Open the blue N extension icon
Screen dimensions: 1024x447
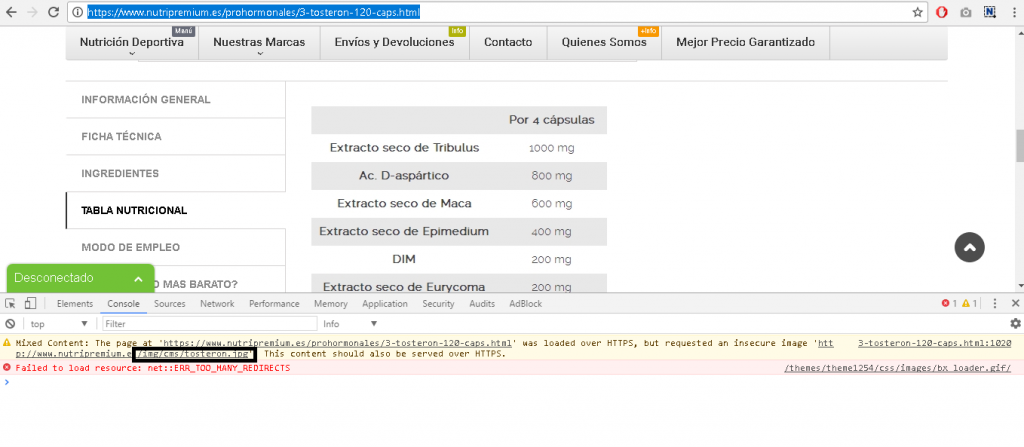[989, 12]
